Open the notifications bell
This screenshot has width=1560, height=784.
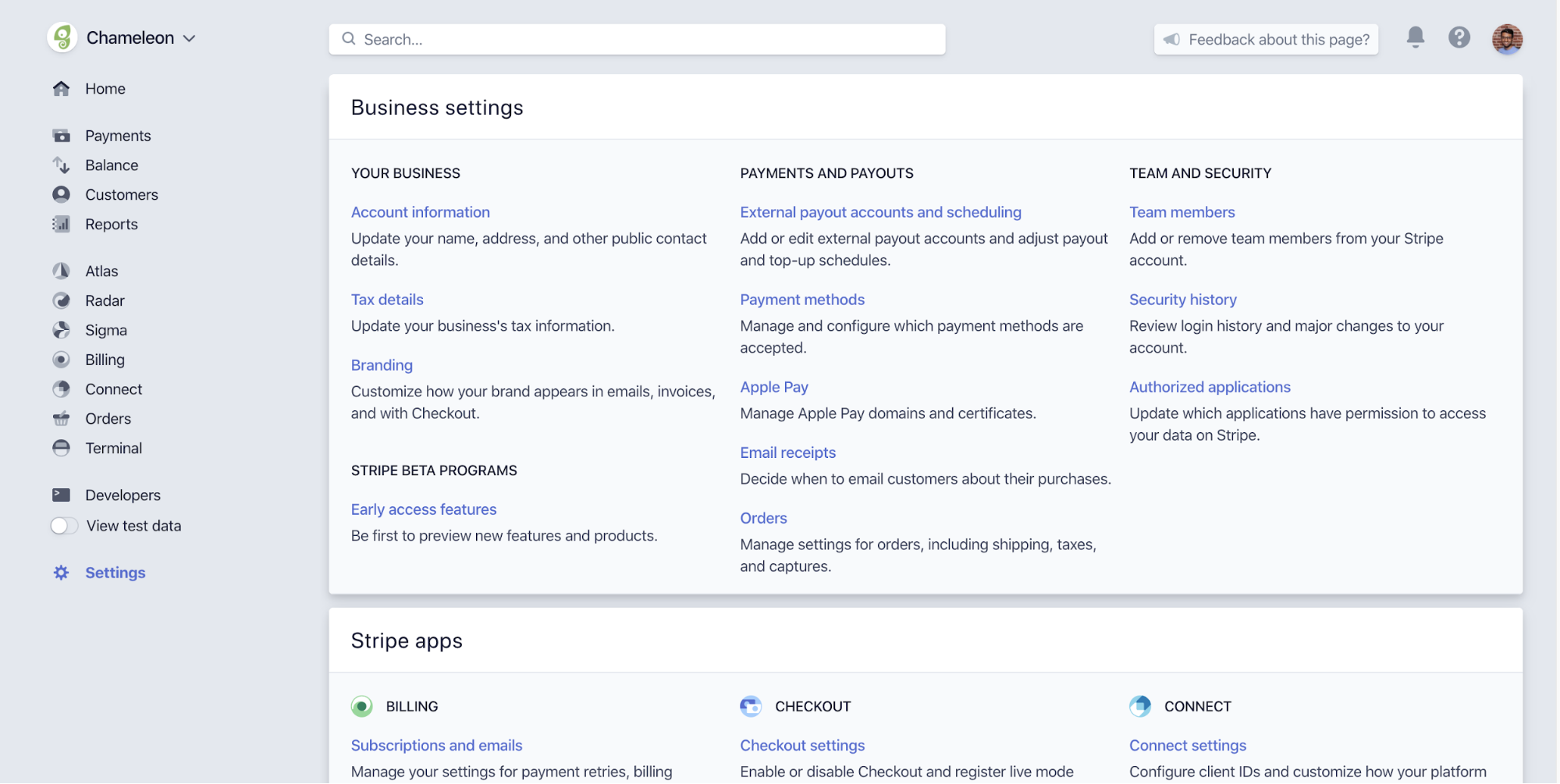(x=1416, y=37)
